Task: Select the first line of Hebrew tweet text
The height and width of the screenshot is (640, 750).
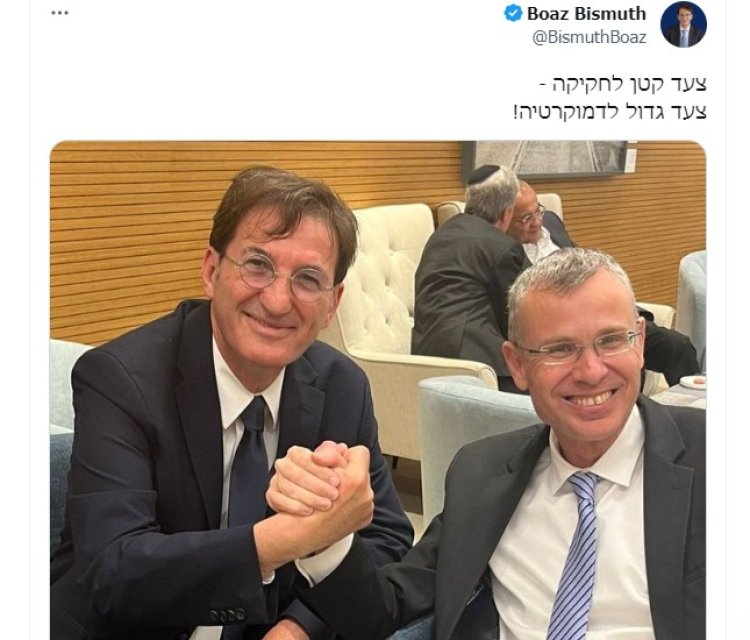Action: tap(623, 84)
